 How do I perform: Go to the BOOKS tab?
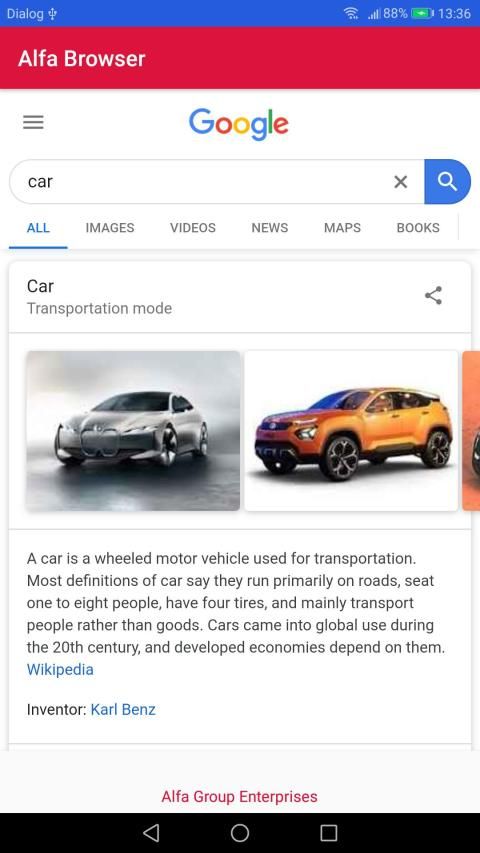418,228
